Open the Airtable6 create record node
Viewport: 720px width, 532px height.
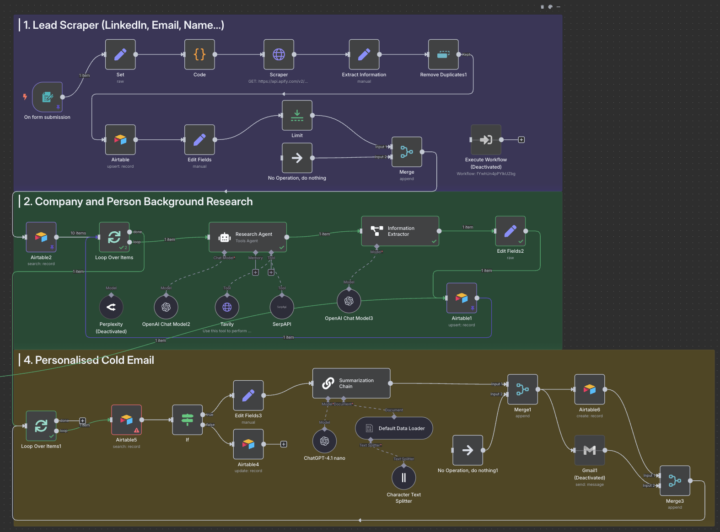click(x=590, y=389)
